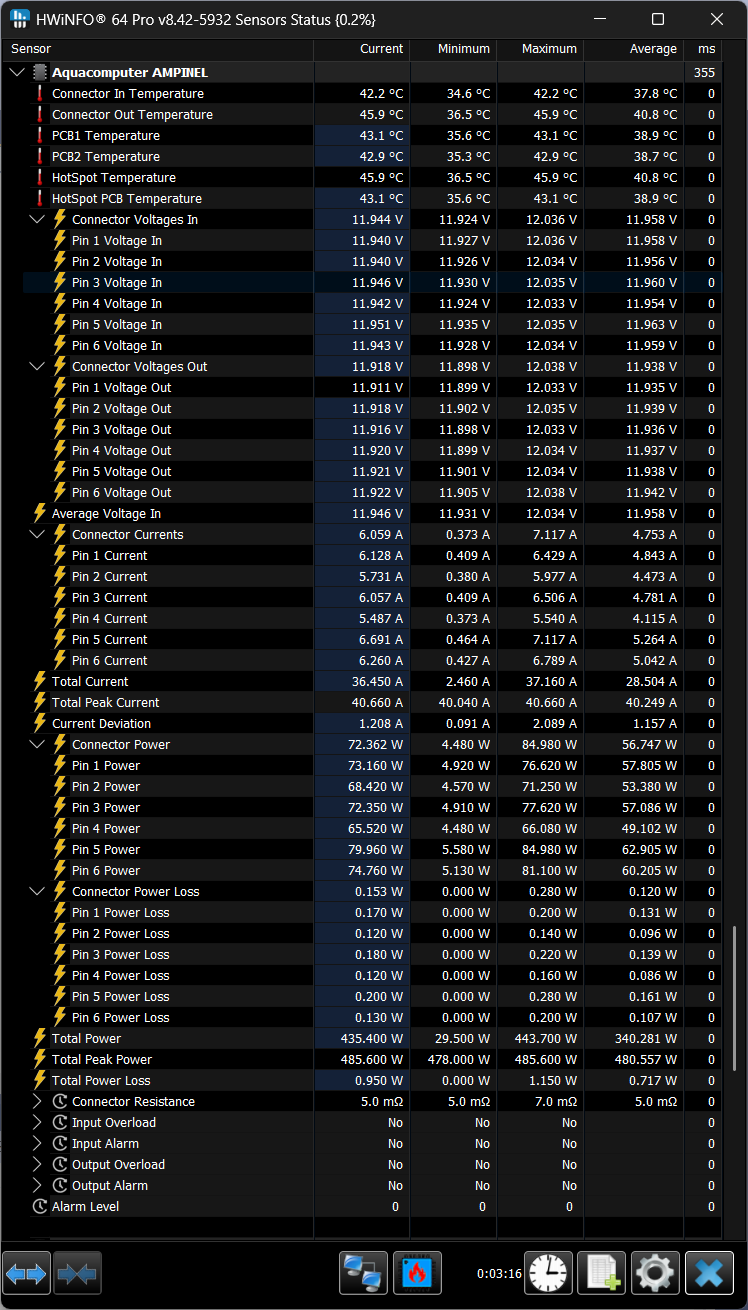Image resolution: width=748 pixels, height=1310 pixels.
Task: Click lightning icon of Total Current row
Action: (40, 681)
